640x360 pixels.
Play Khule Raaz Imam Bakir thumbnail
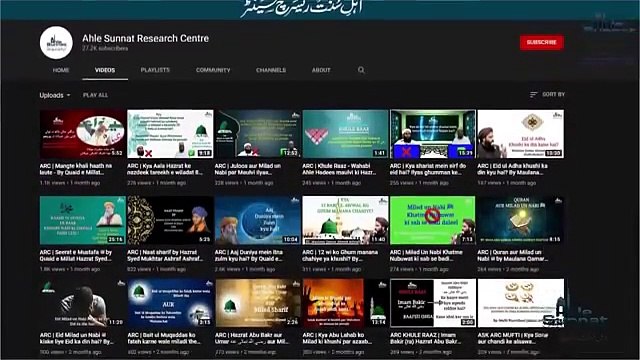[x=433, y=303]
